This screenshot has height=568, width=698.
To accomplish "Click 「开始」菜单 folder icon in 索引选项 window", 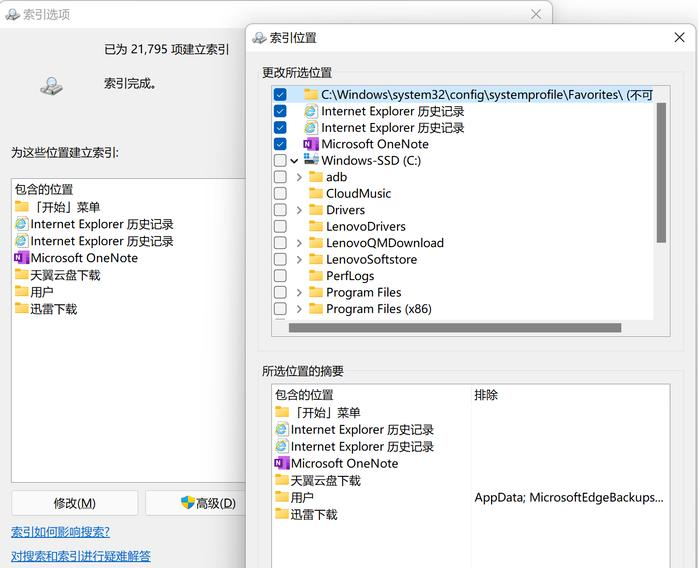I will 21,206.
